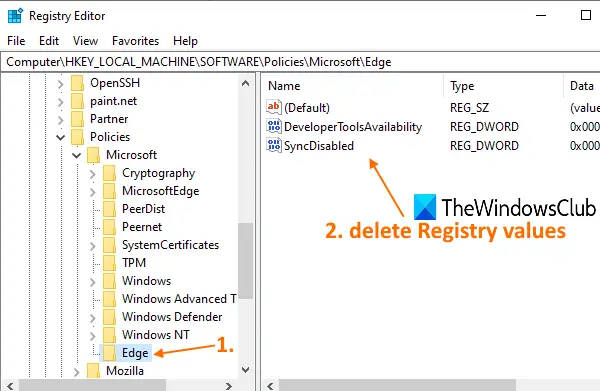Expand the Windows NT key
The width and height of the screenshot is (600, 391).
coord(93,336)
